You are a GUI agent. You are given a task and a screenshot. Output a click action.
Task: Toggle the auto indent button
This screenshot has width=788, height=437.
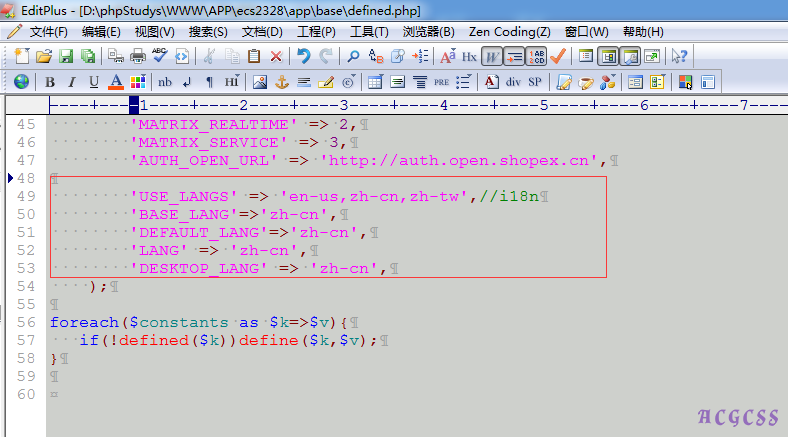point(513,56)
